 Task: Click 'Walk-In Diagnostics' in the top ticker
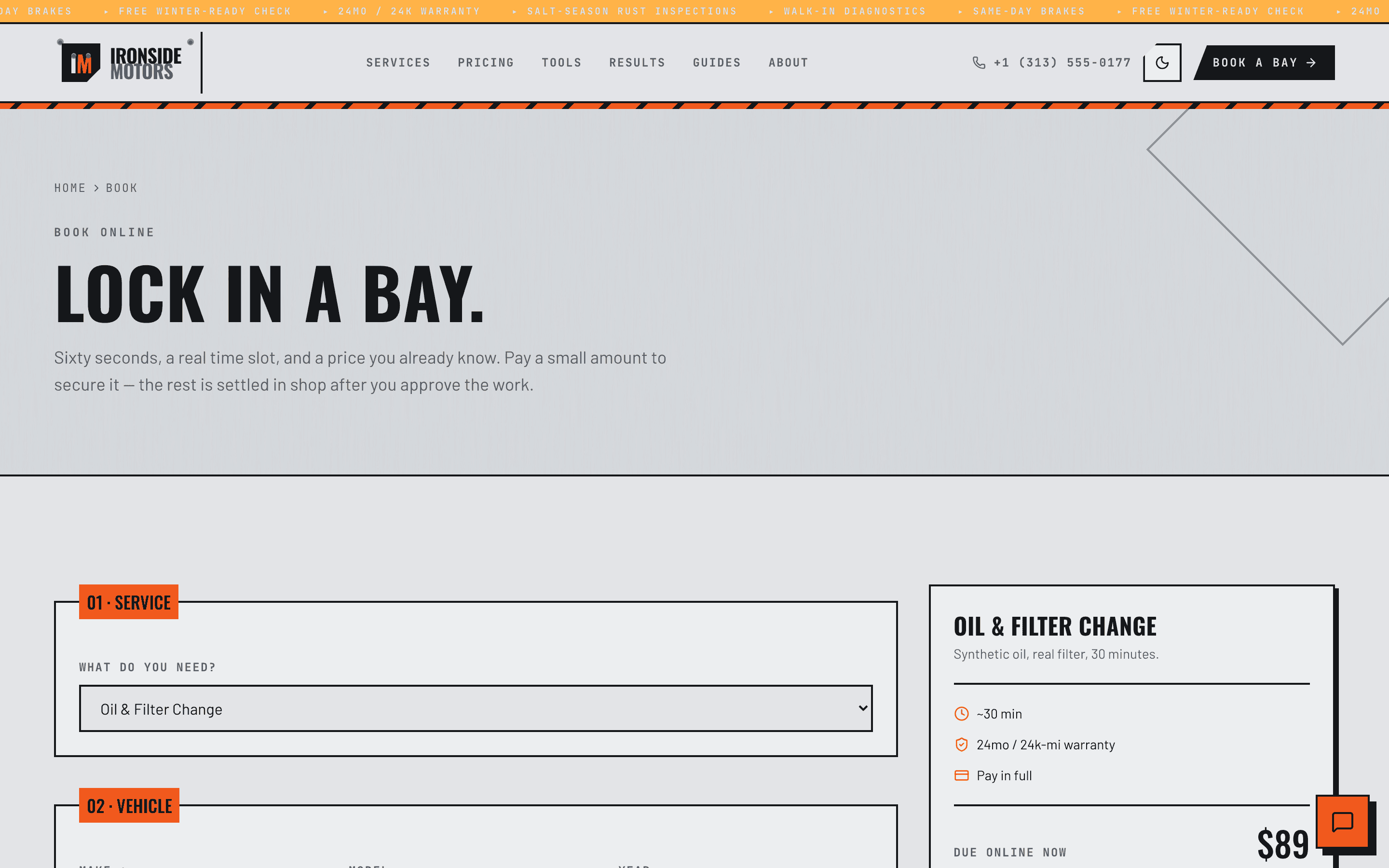pyautogui.click(x=855, y=11)
